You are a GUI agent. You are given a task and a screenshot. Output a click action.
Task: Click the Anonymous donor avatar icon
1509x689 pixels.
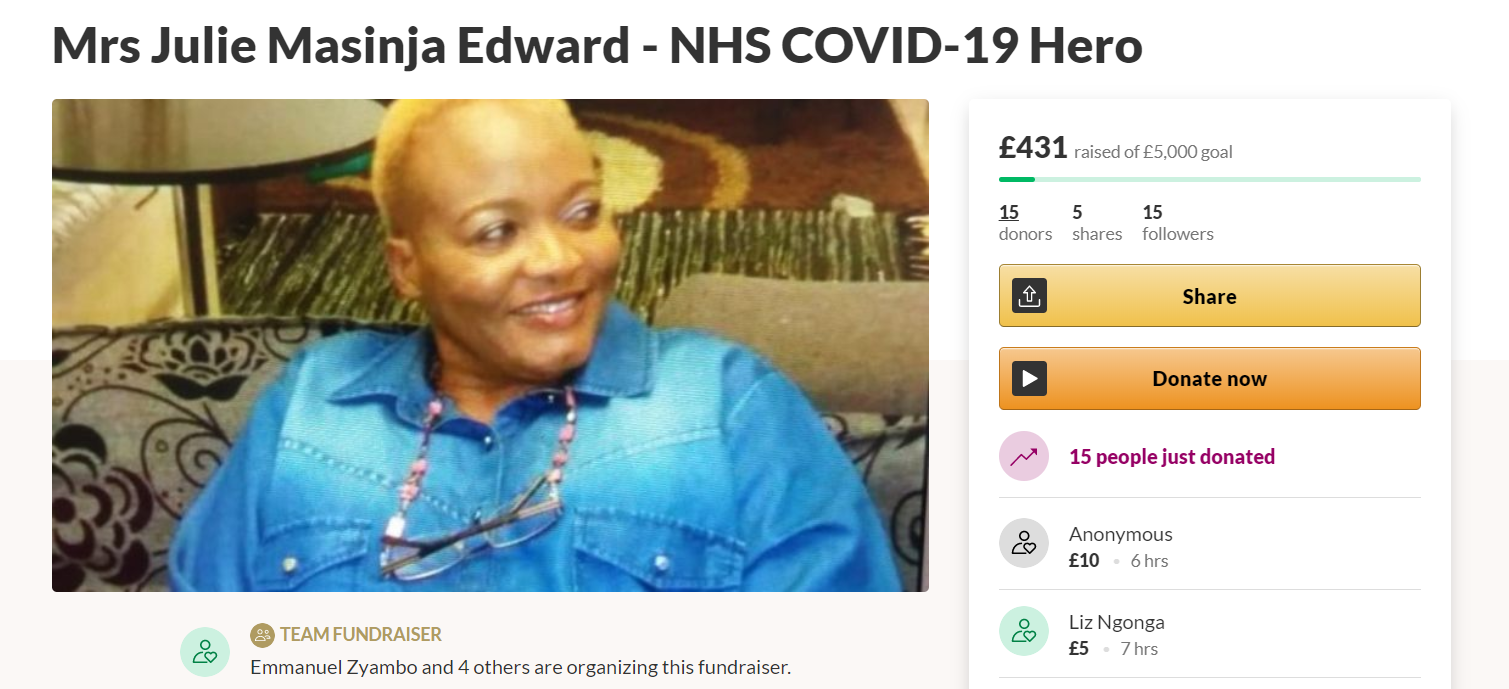click(x=1024, y=543)
